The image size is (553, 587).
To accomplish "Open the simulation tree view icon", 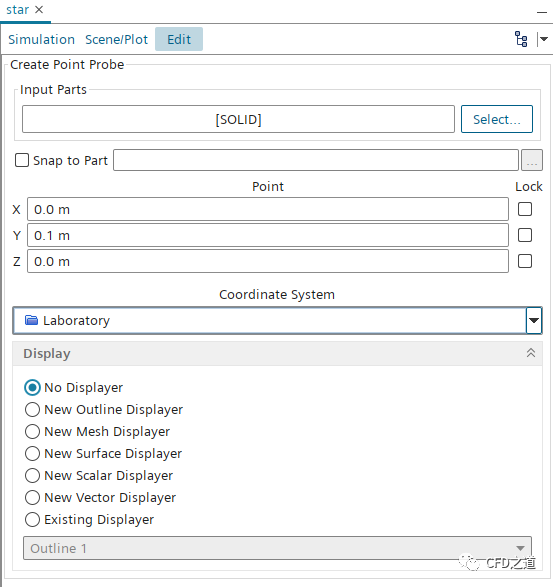I will [521, 39].
